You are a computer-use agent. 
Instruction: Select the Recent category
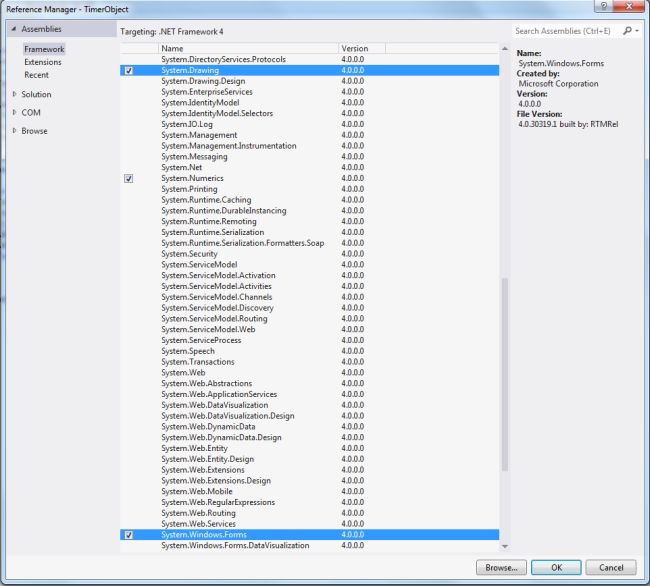(36, 75)
